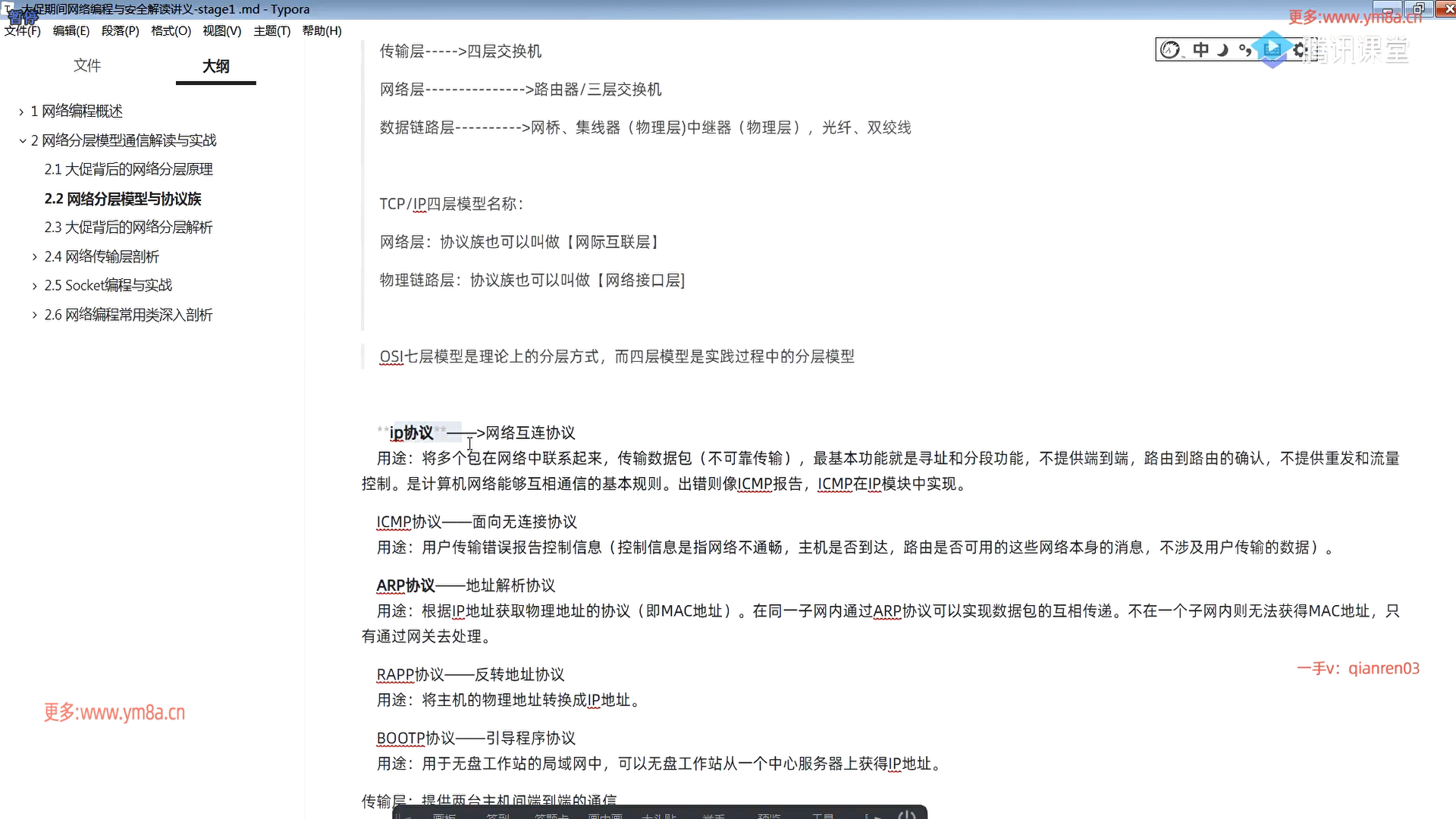Go to '2.1 大促背后的网络分层原理' heading
This screenshot has height=819, width=1456.
[x=128, y=169]
